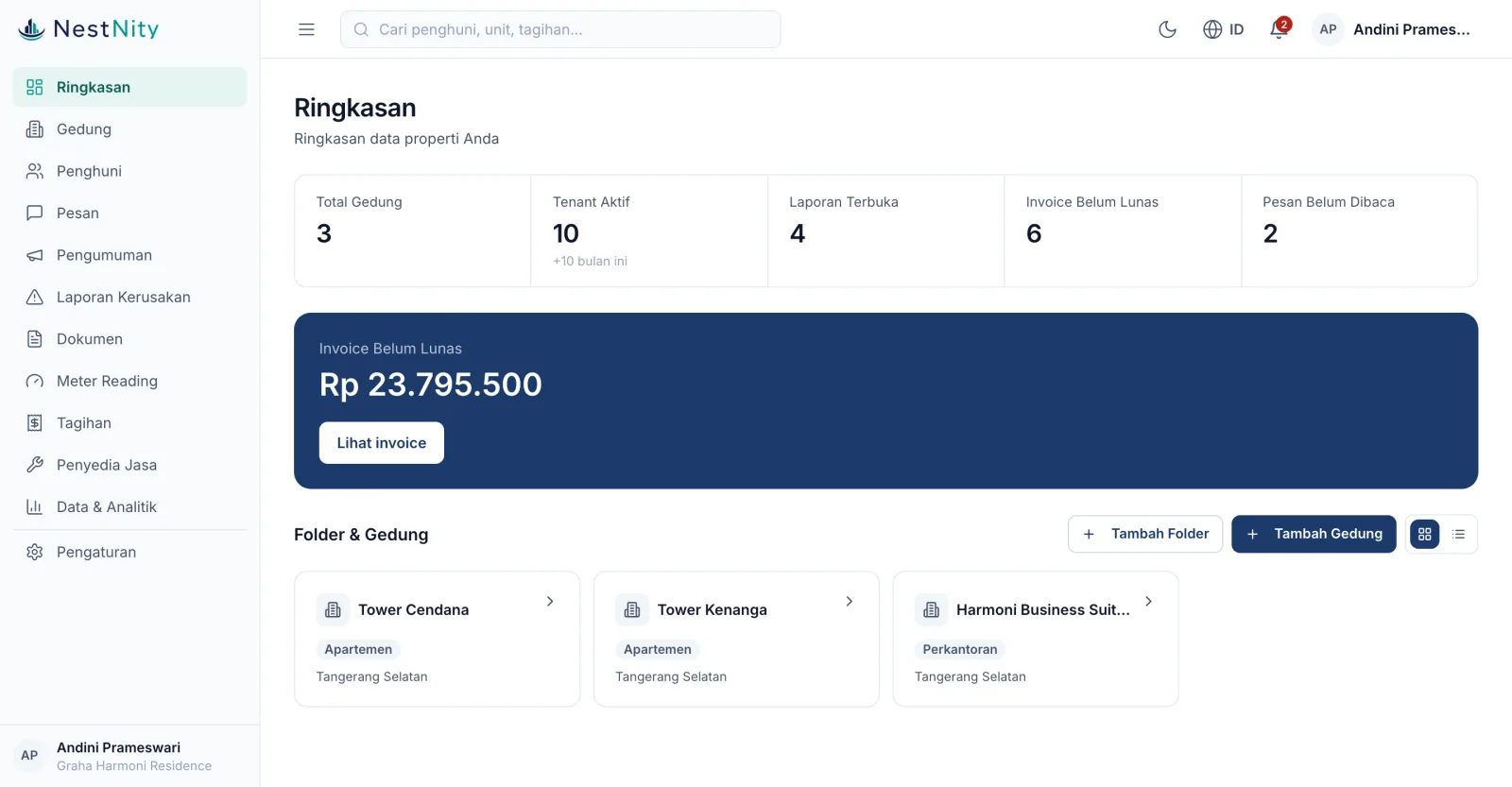Click Harmoni Business Suit... building icon
Viewport: 1512px width, 787px height.
[x=931, y=609]
